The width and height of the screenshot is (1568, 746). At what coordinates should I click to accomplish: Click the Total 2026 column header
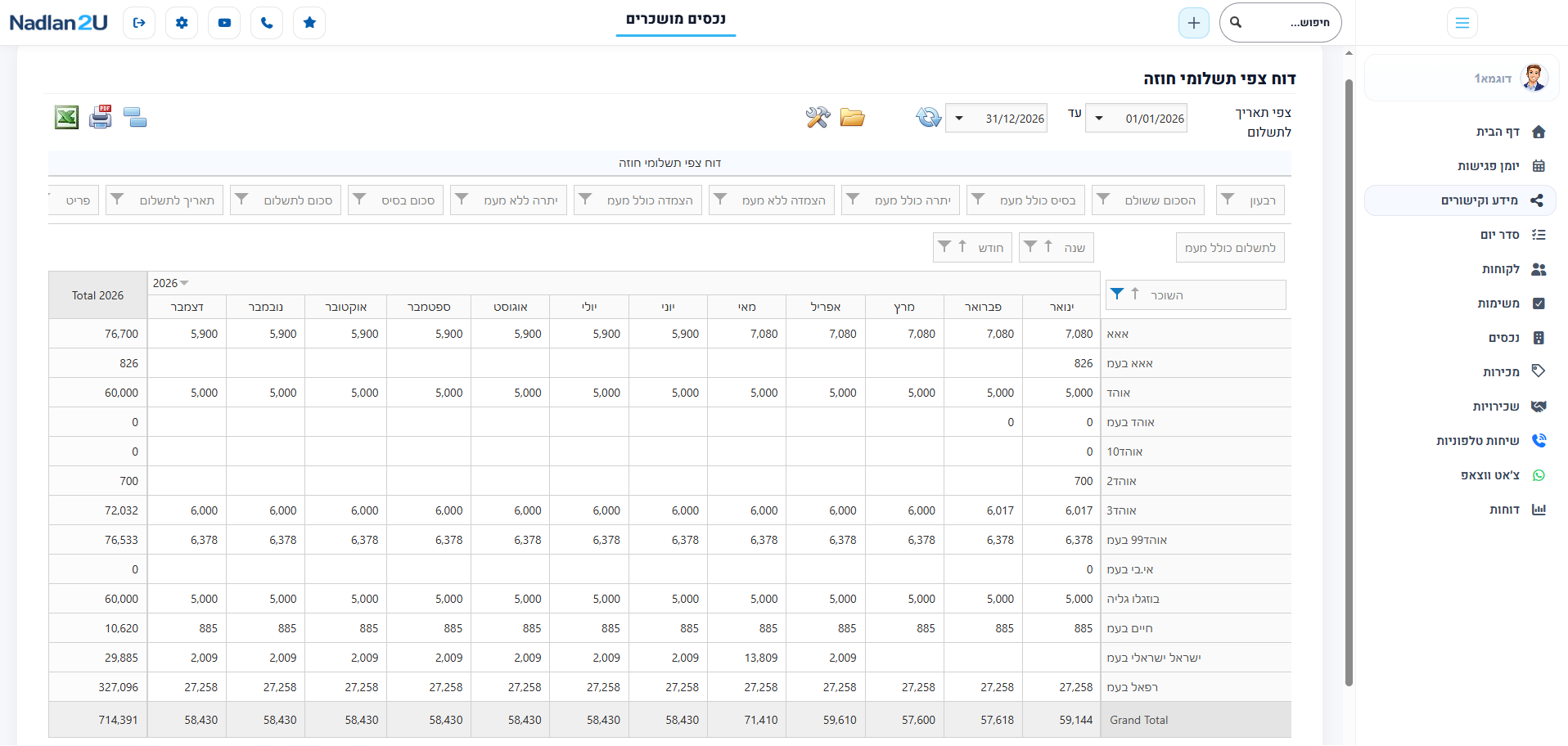tap(97, 295)
